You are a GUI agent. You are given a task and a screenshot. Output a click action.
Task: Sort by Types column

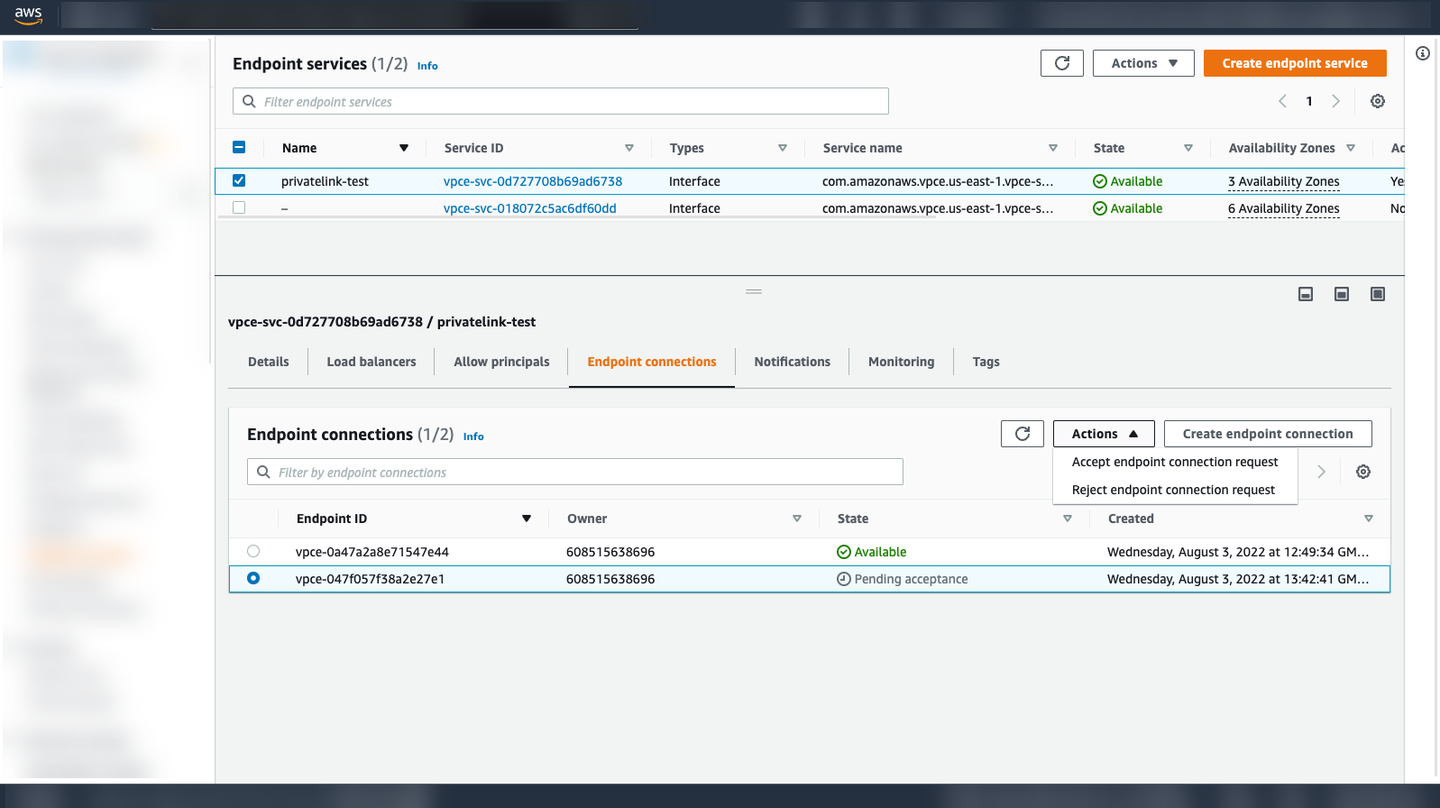pos(782,148)
